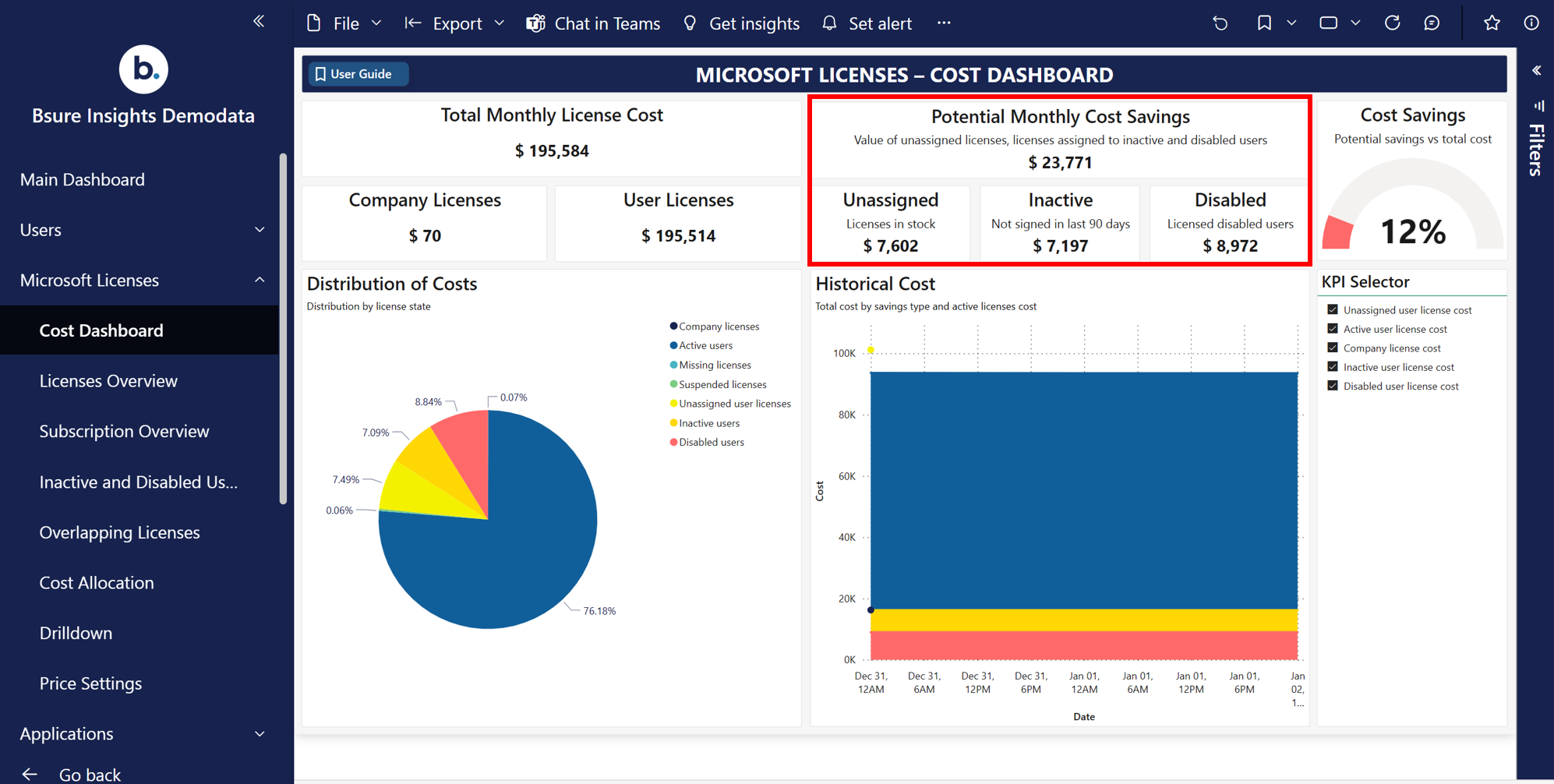Click Disabled users legend color marker
This screenshot has height=784, width=1554.
pyautogui.click(x=673, y=442)
